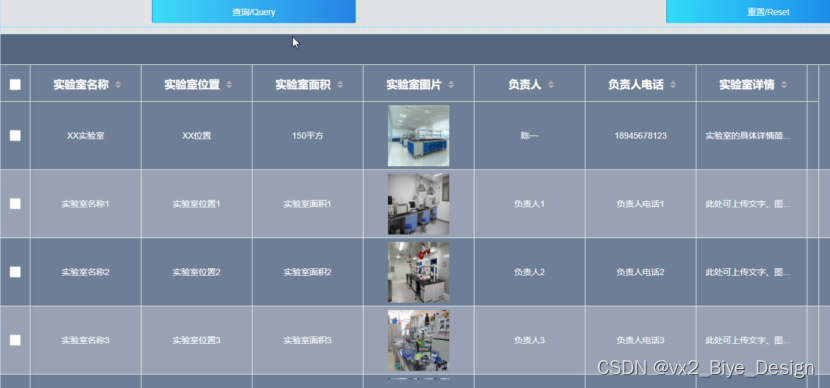830x388 pixels.
Task: Select the XX实验室 name cell
Action: click(x=86, y=136)
